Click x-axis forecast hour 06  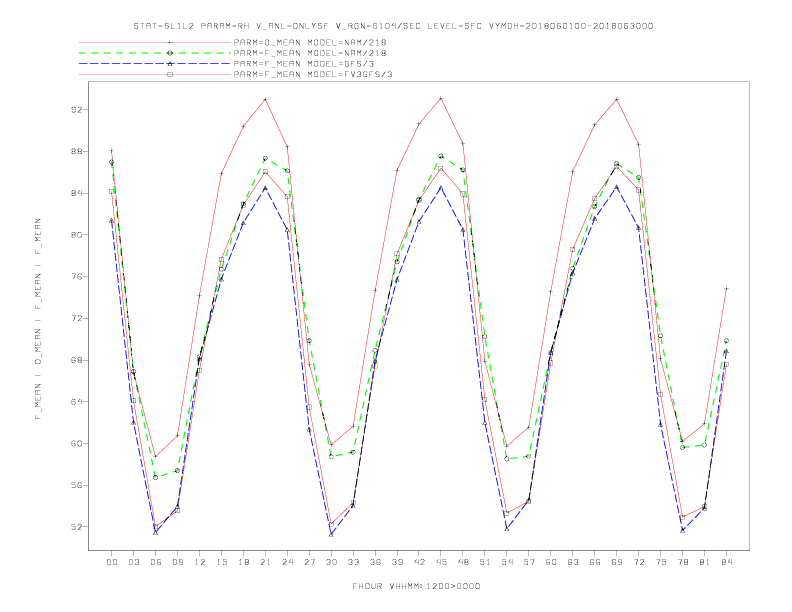[x=156, y=562]
